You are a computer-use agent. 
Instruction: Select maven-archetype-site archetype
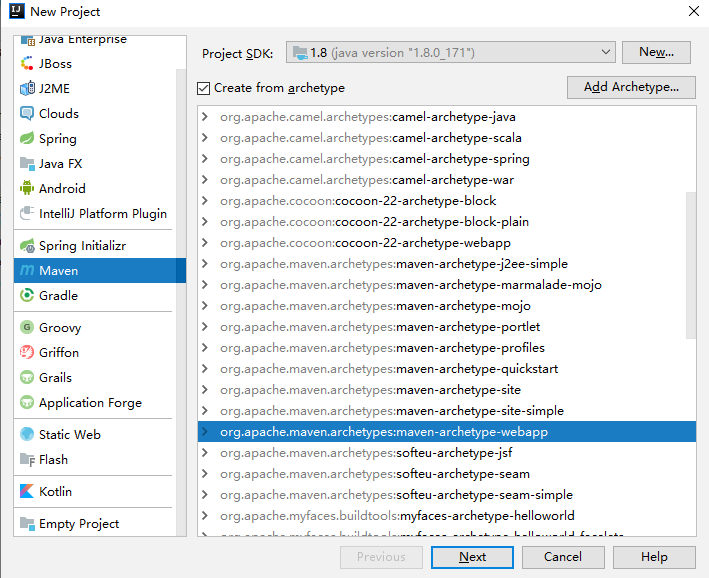[447, 389]
